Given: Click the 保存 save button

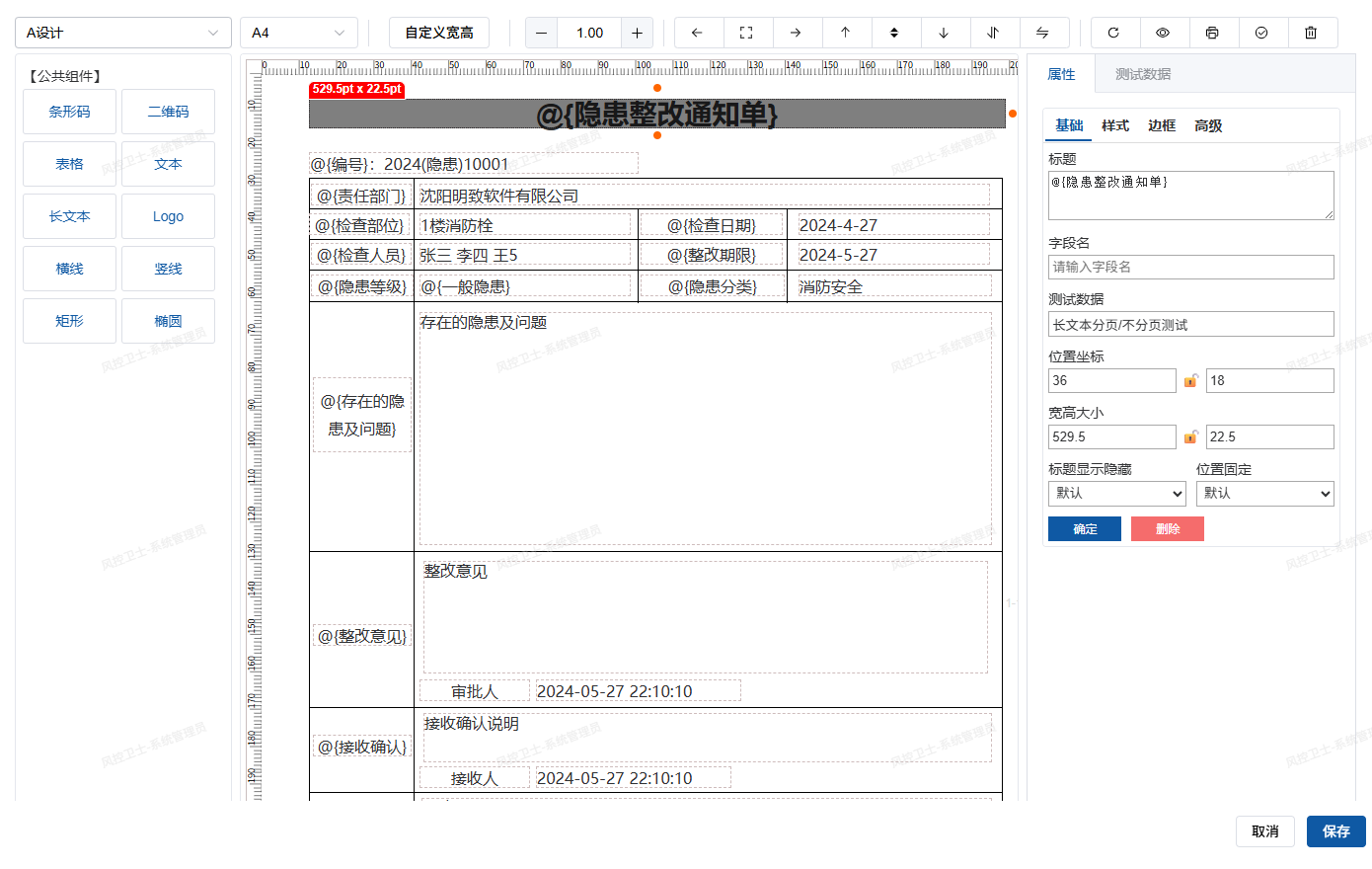Looking at the screenshot, I should [1335, 831].
